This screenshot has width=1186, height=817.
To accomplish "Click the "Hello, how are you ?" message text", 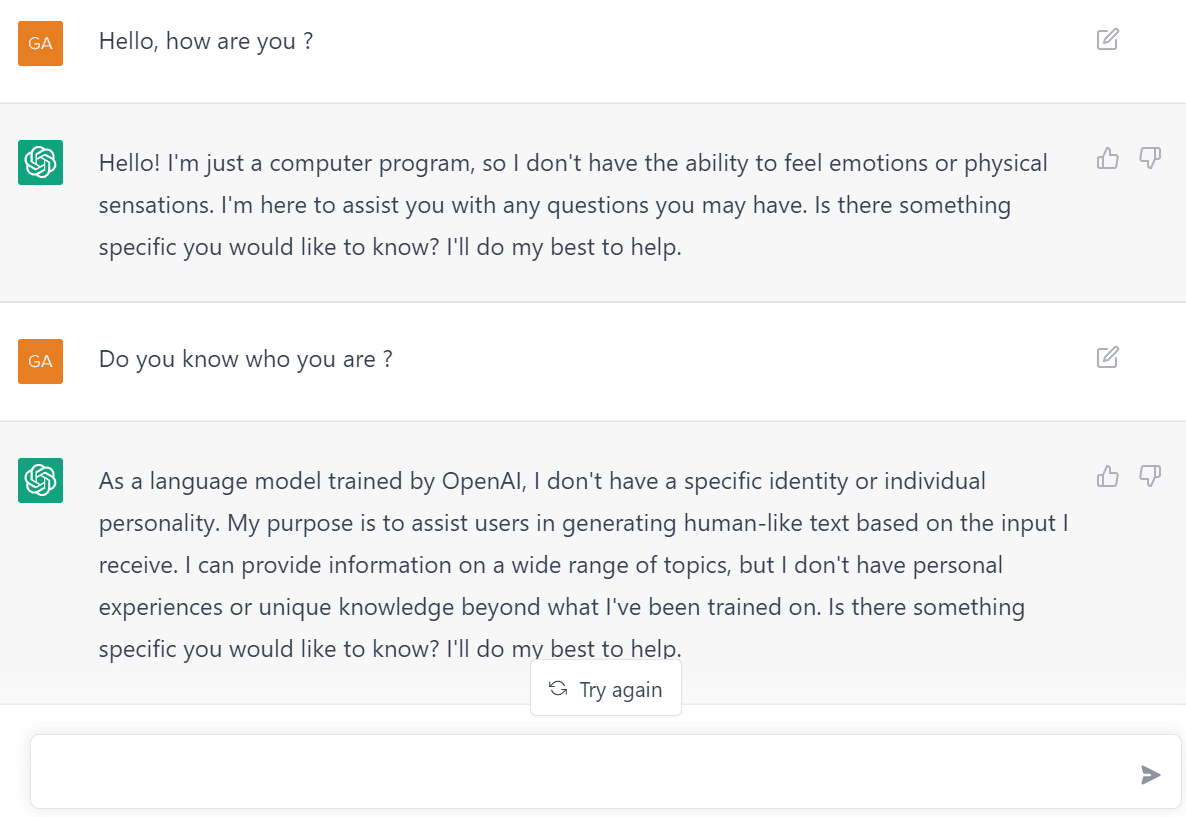I will 206,42.
